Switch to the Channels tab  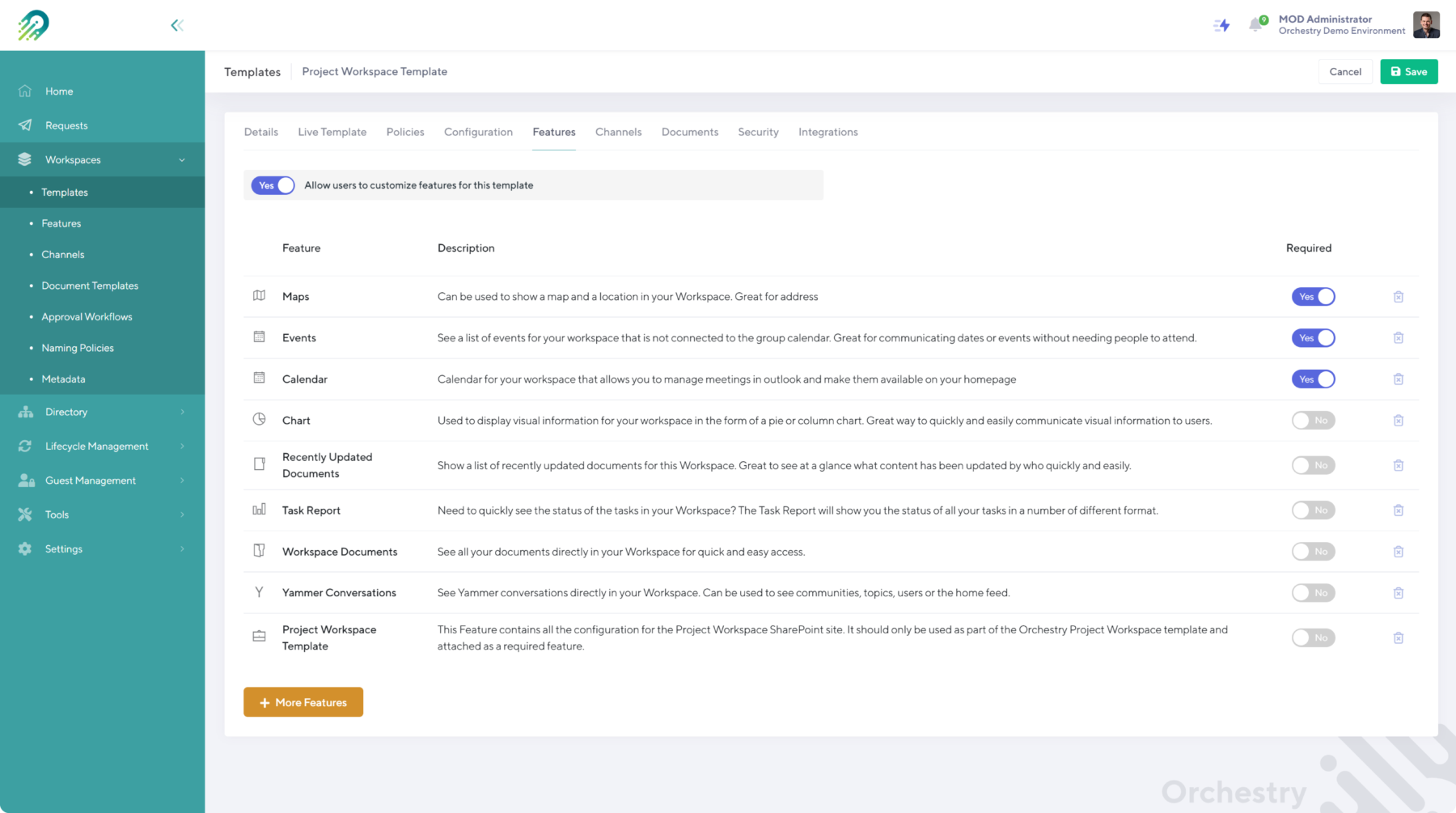[618, 132]
